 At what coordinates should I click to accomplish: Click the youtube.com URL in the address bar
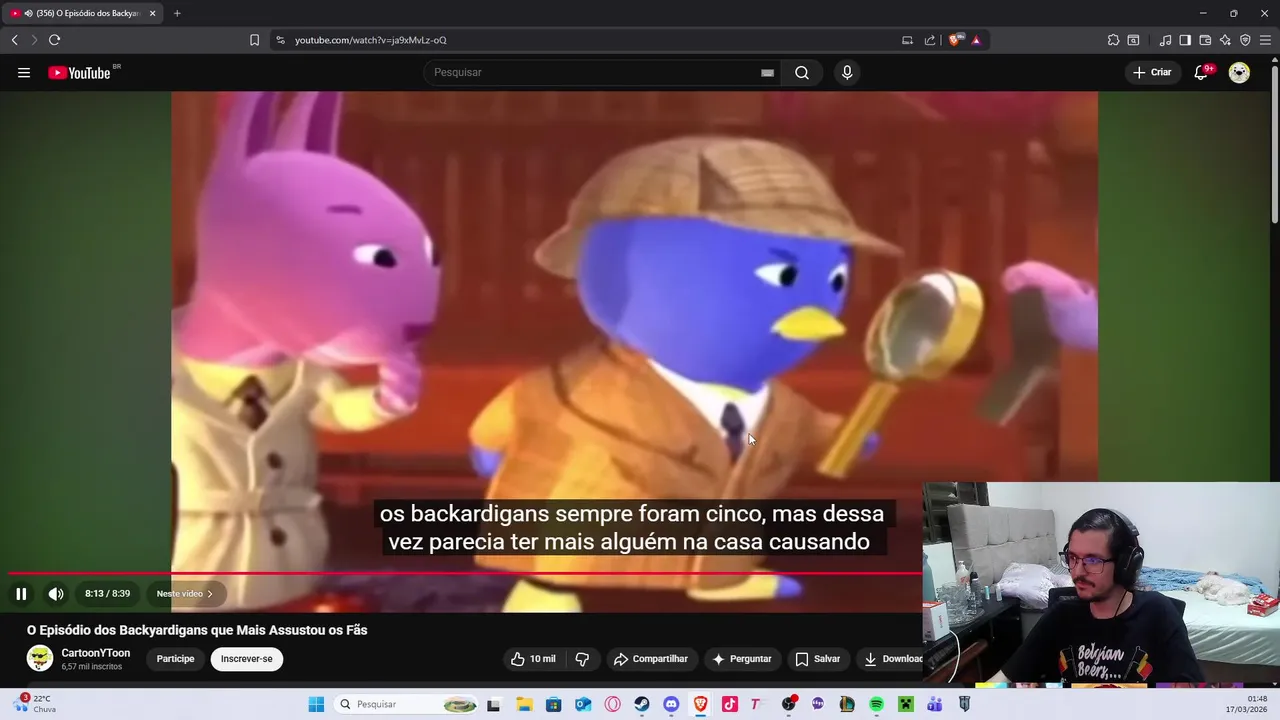(x=371, y=40)
